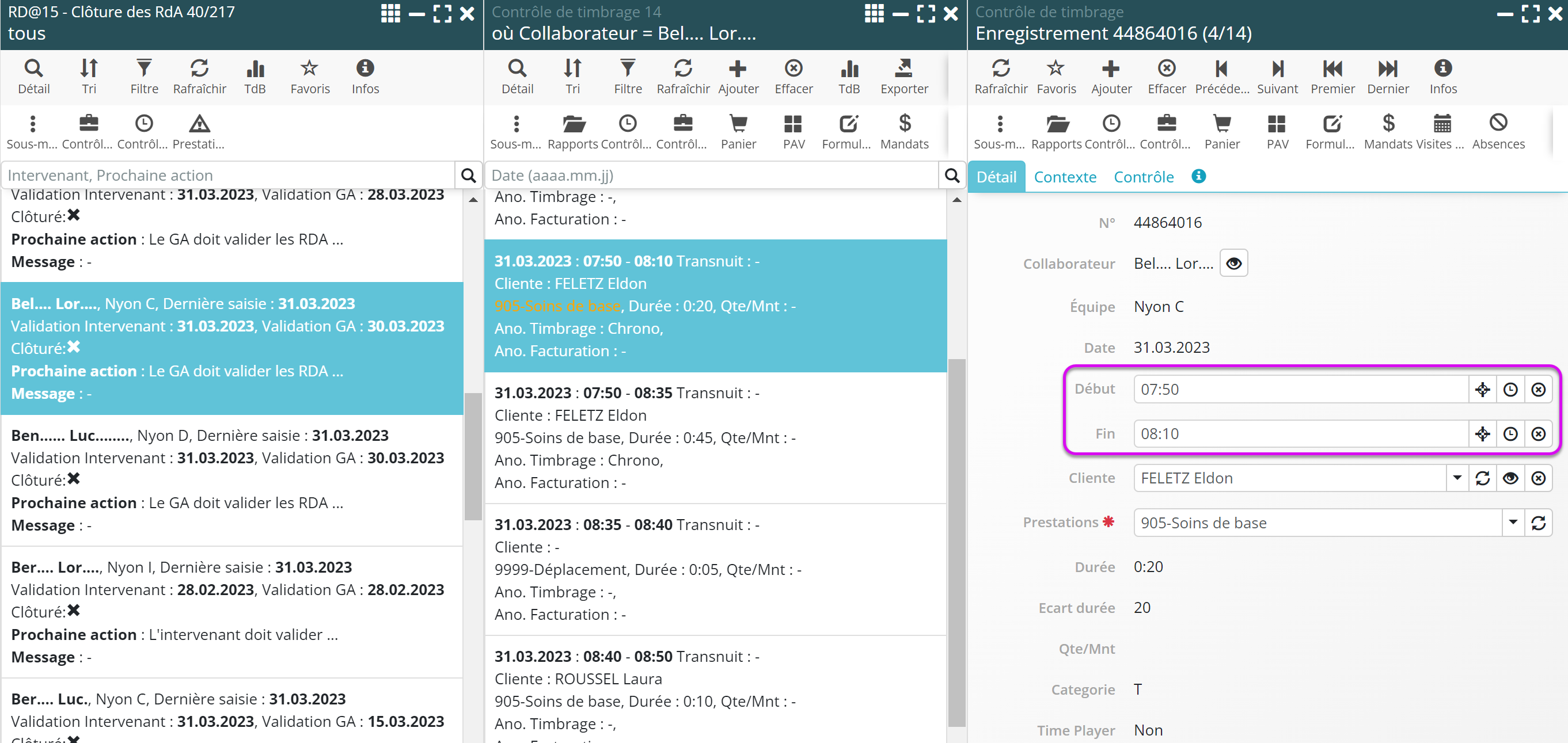The height and width of the screenshot is (743, 1568).
Task: Go to Dernier record icon
Action: tap(1387, 68)
